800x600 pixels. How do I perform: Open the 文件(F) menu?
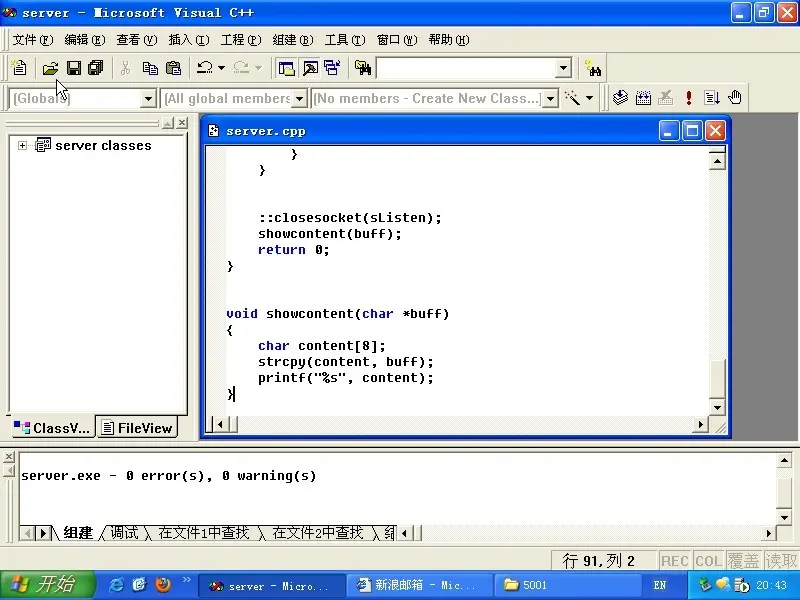(x=33, y=40)
